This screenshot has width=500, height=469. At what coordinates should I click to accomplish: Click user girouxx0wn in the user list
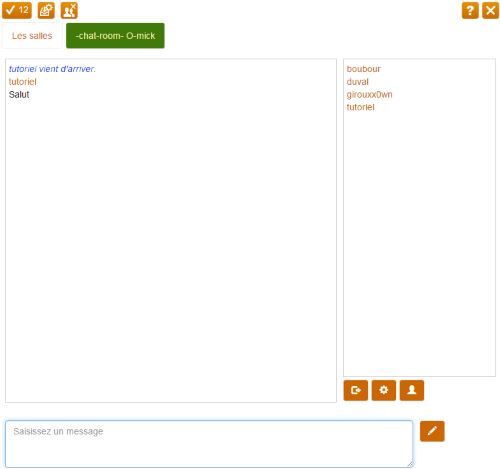369,95
